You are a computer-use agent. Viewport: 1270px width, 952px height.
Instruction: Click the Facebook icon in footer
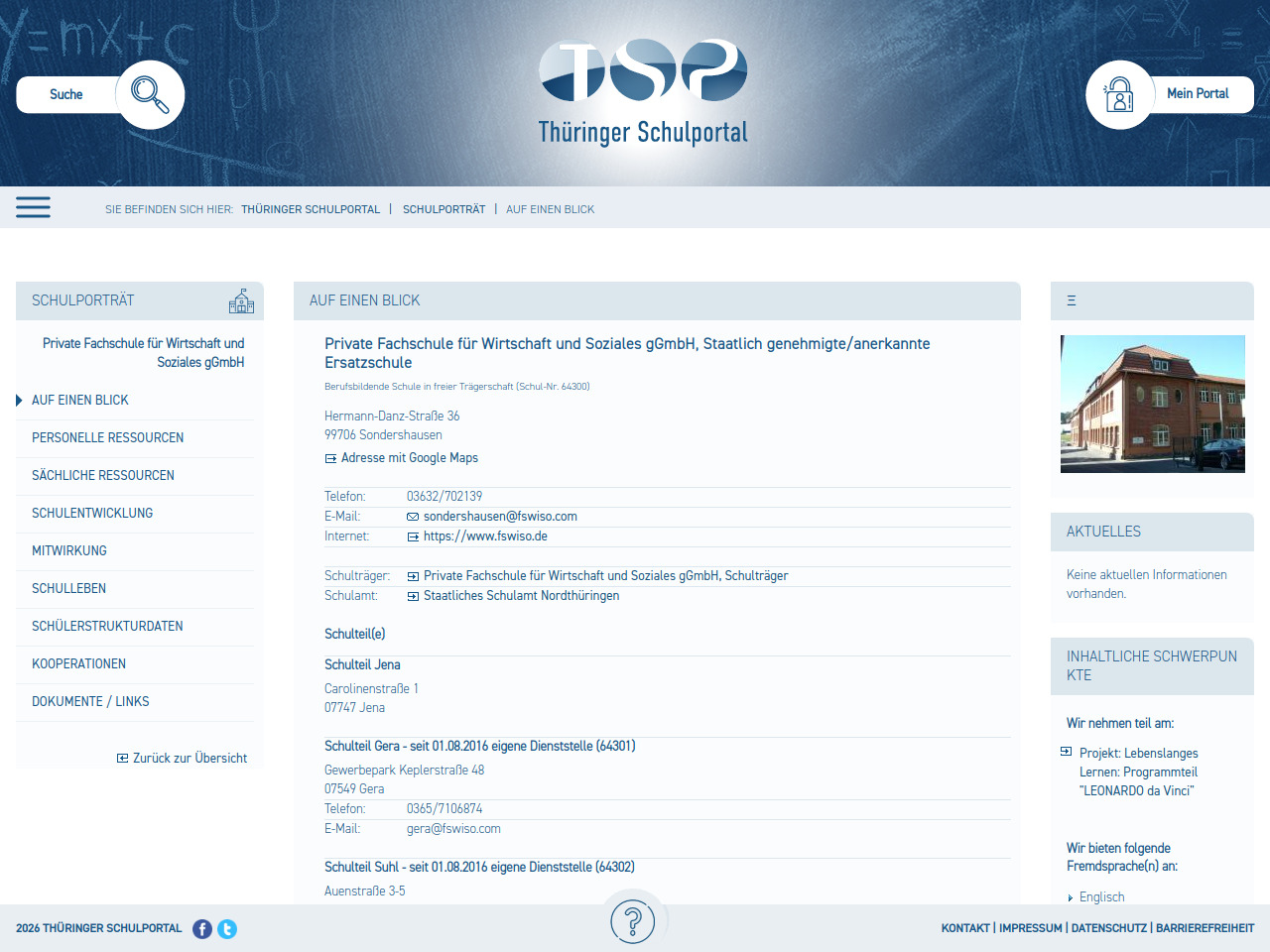click(x=202, y=929)
